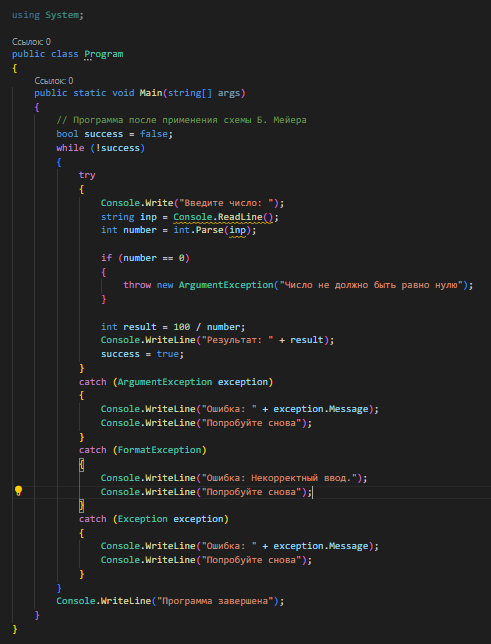
Task: Open the 'Ссылок: 0' CodeLens above Main method
Action: [x=54, y=80]
